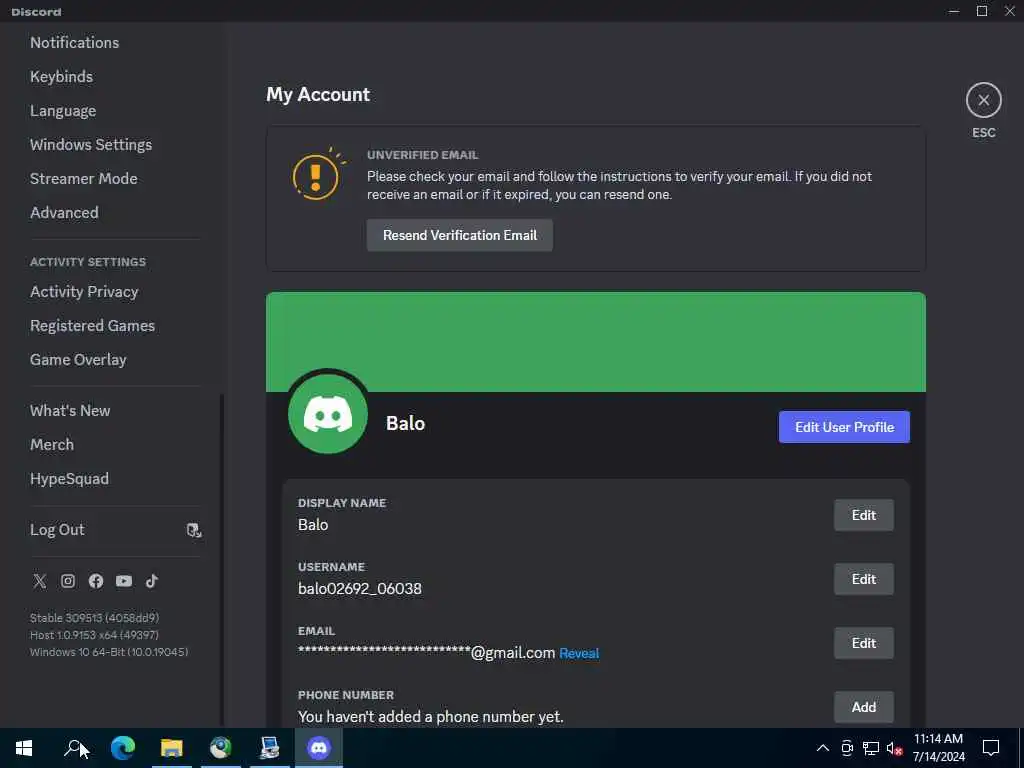1024x768 pixels.
Task: Click Edit User Profile button
Action: tap(844, 427)
